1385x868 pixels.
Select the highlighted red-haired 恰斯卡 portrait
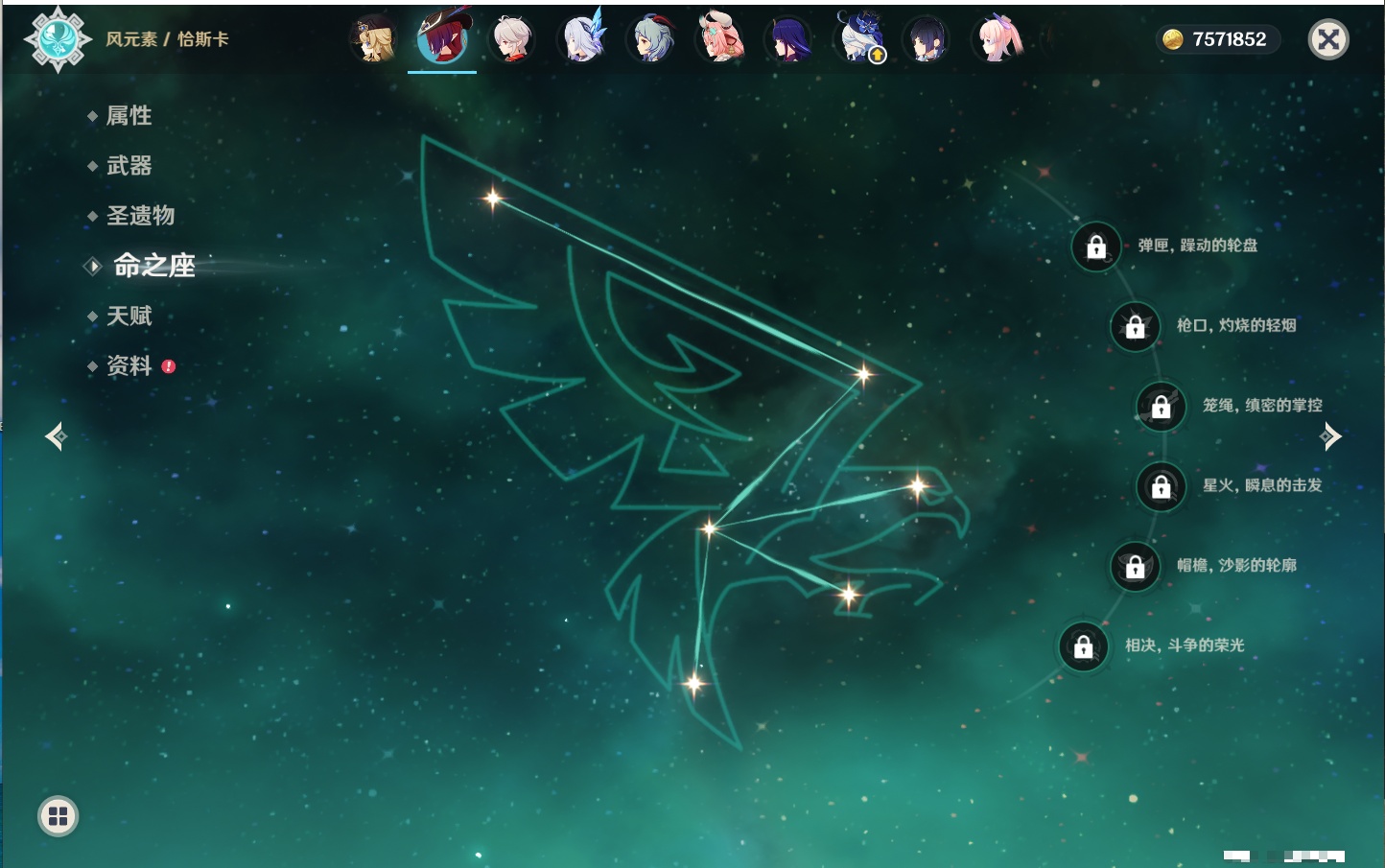(442, 38)
